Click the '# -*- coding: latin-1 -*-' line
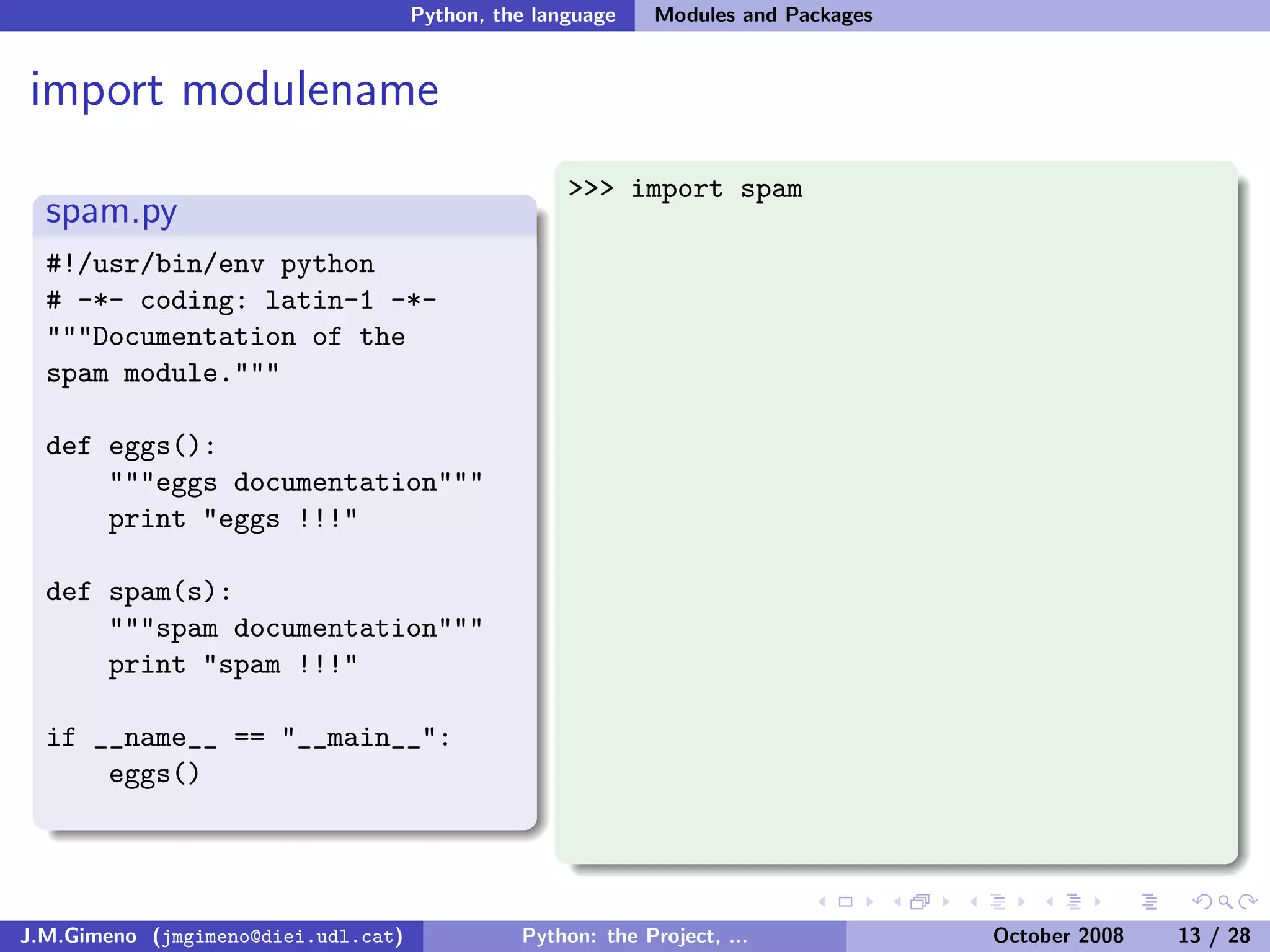1270x952 pixels. coord(242,301)
